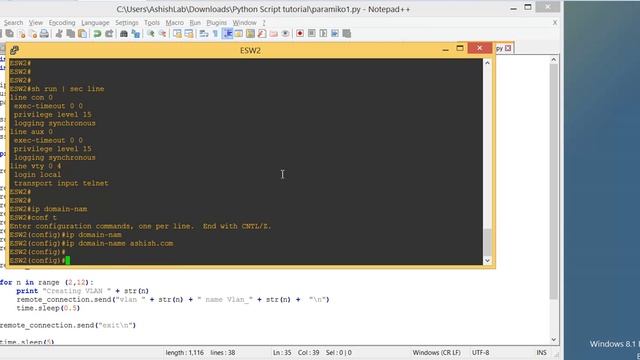Screen dimensions: 640x360
Task: Open the Macro menu
Action: pos(175,23)
